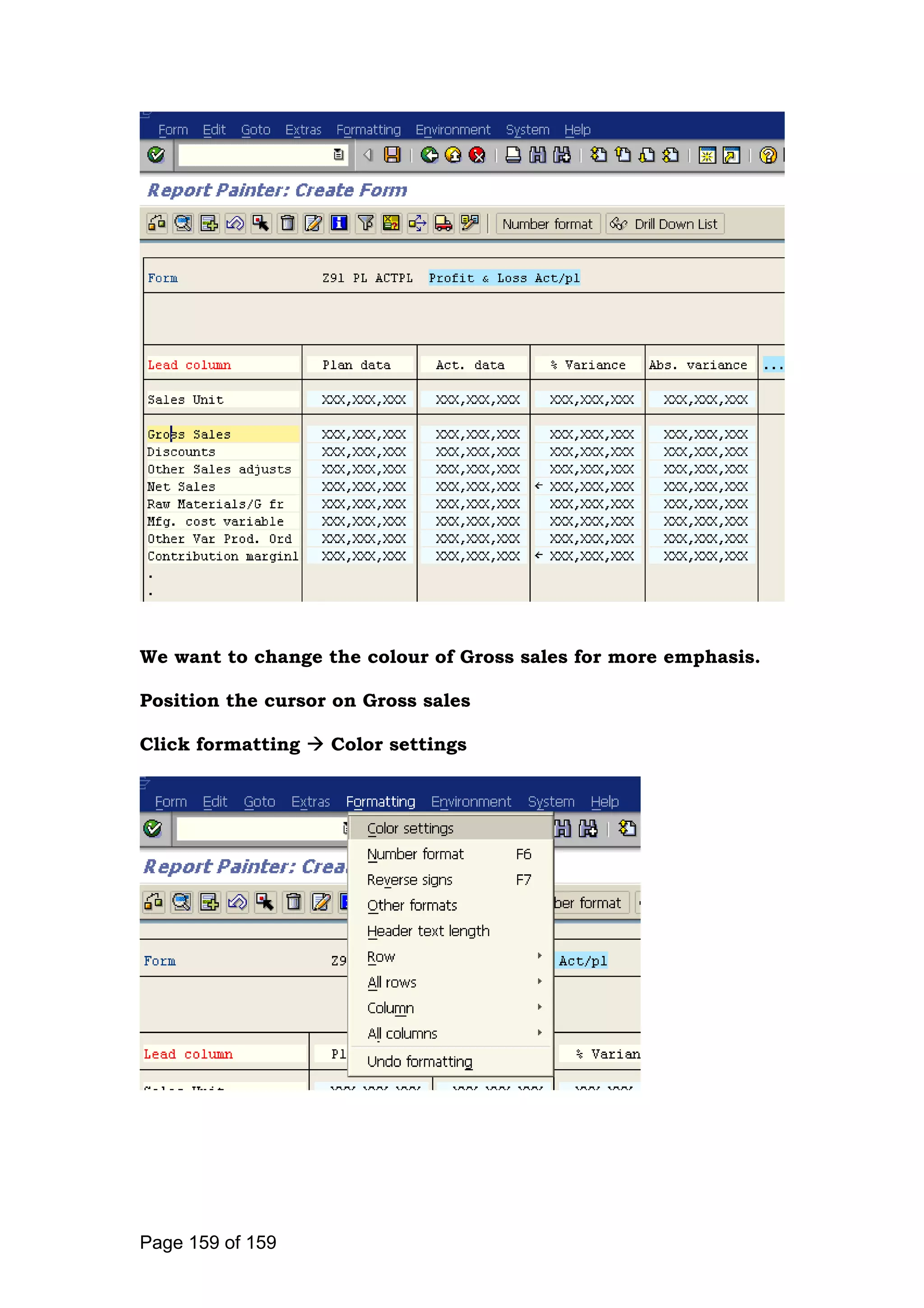Click the green Back arrow icon
The image size is (924, 1308).
coord(429,155)
